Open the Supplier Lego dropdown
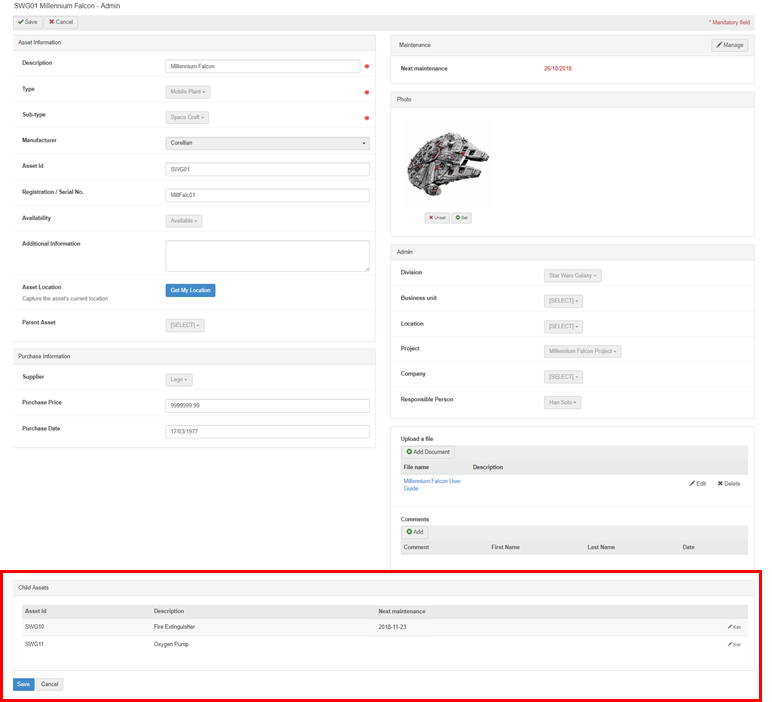772x702 pixels. click(179, 380)
